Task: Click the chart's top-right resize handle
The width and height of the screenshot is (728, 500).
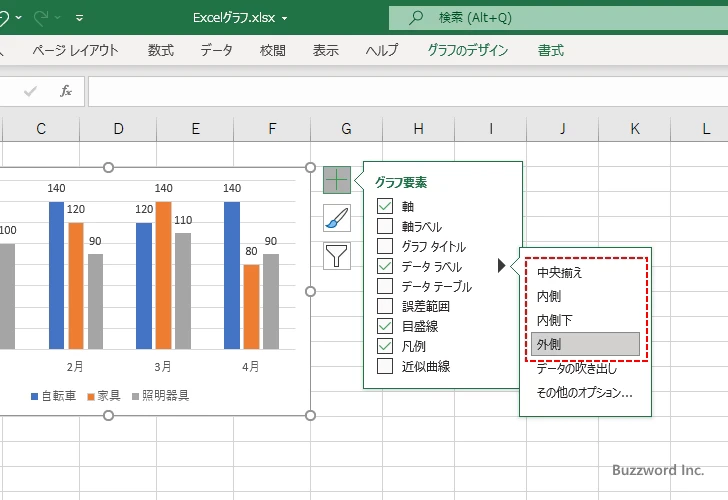Action: (311, 168)
